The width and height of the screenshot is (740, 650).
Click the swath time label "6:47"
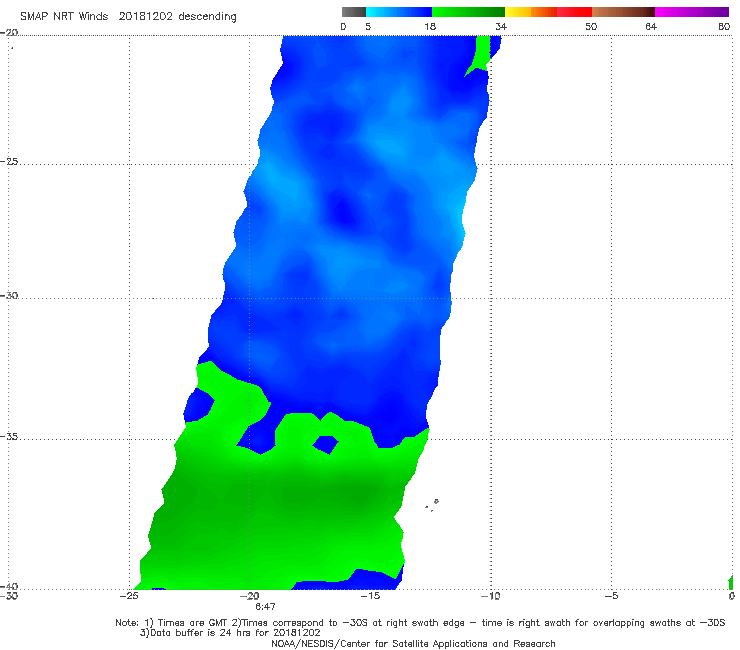[x=265, y=607]
